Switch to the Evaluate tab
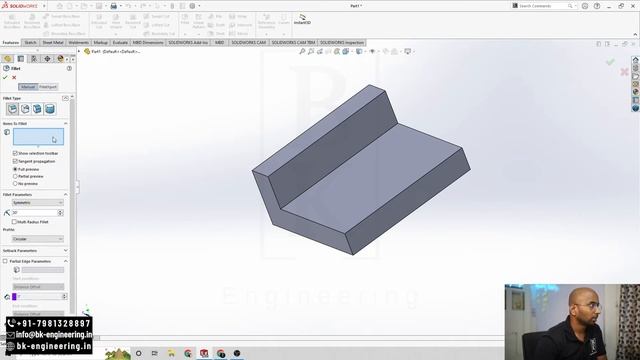Screen dimensions: 640x360 pos(120,42)
